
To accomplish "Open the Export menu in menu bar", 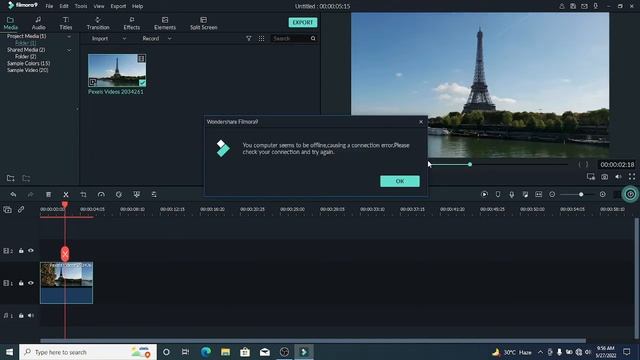I will [118, 6].
